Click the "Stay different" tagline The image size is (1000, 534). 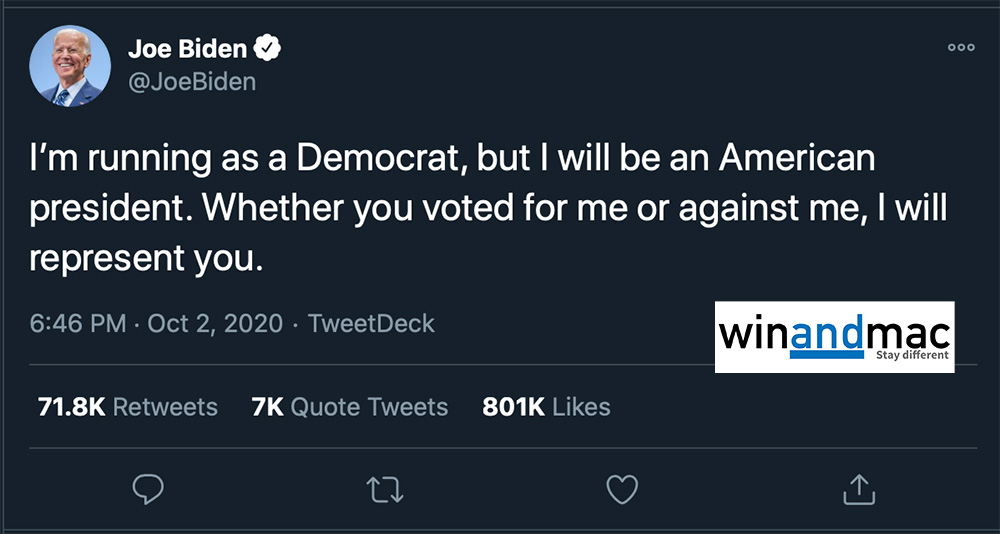click(912, 355)
